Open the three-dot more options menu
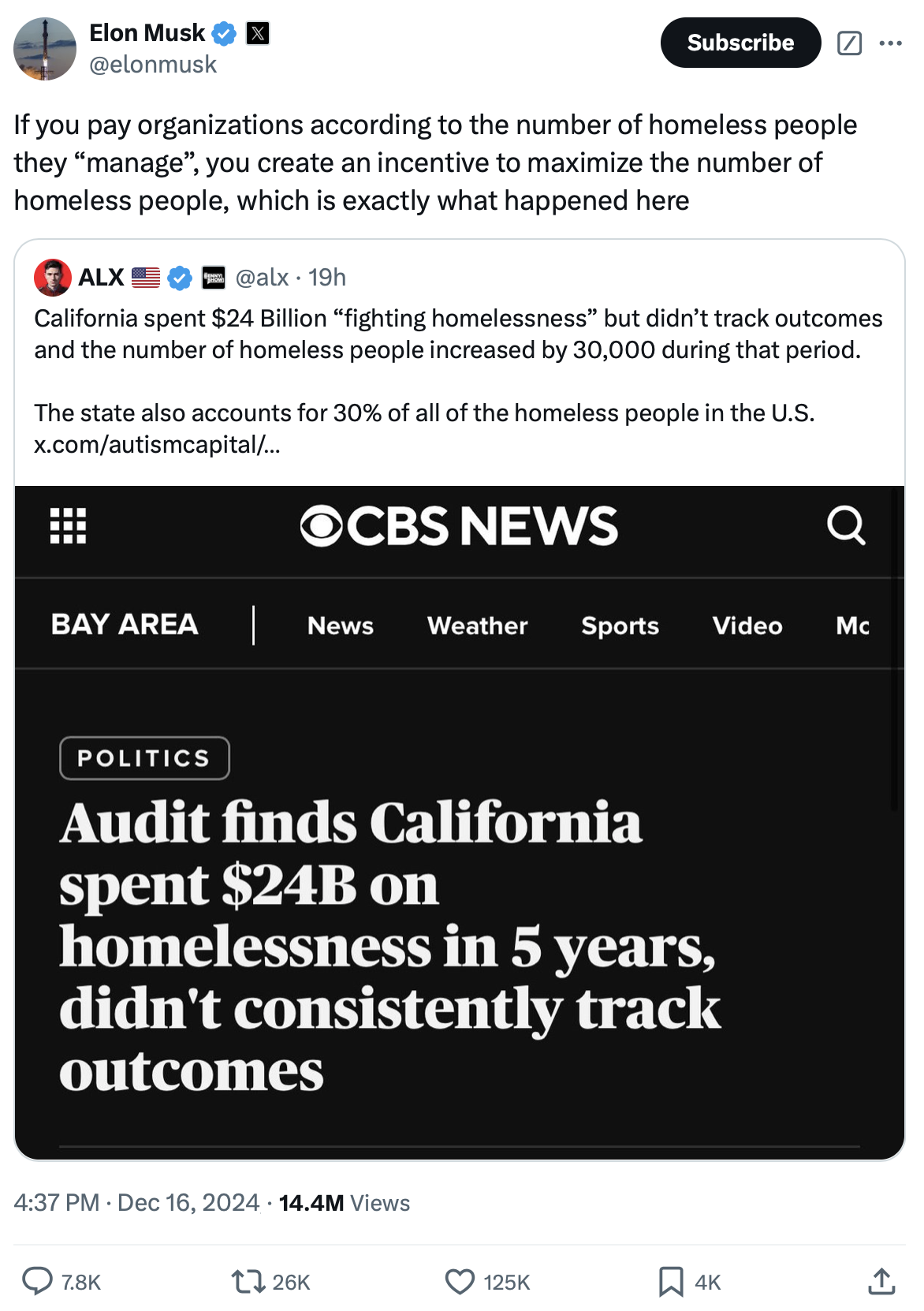 (890, 43)
